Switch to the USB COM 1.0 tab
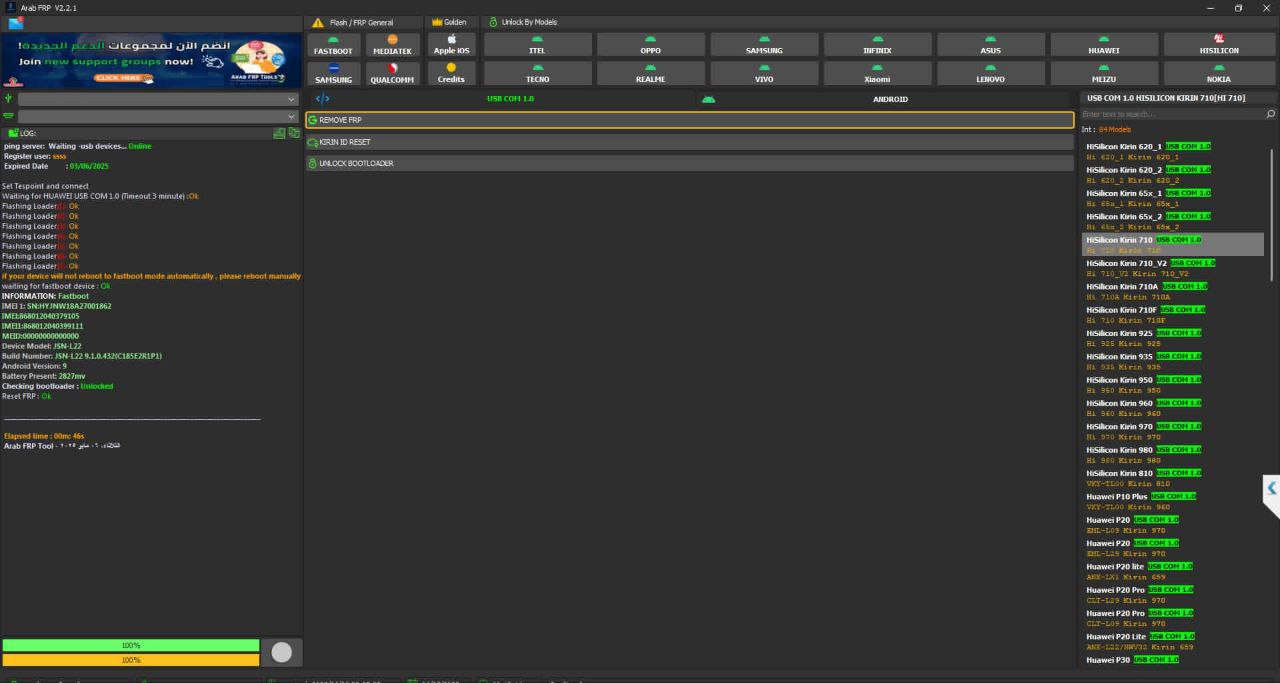 click(501, 99)
